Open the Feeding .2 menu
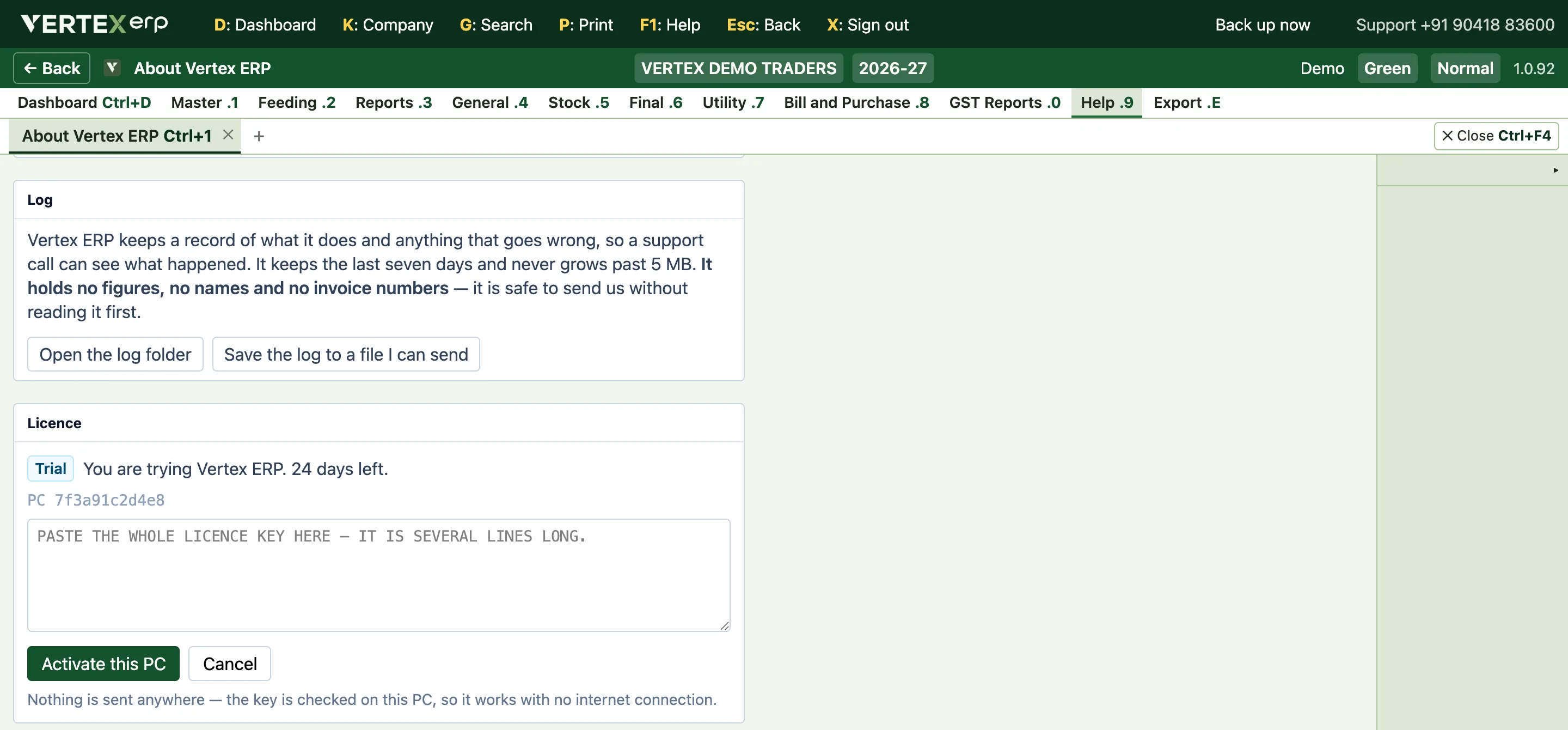 tap(296, 102)
